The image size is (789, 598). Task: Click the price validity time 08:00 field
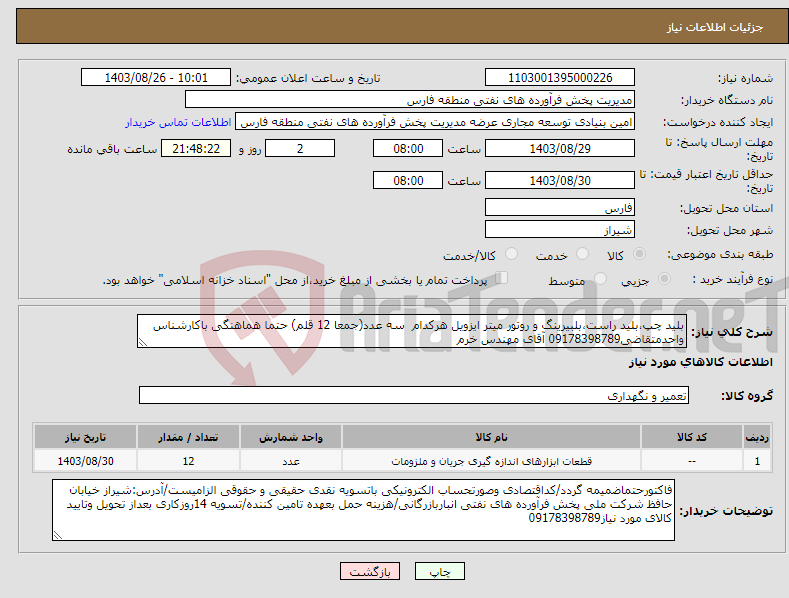click(x=408, y=180)
